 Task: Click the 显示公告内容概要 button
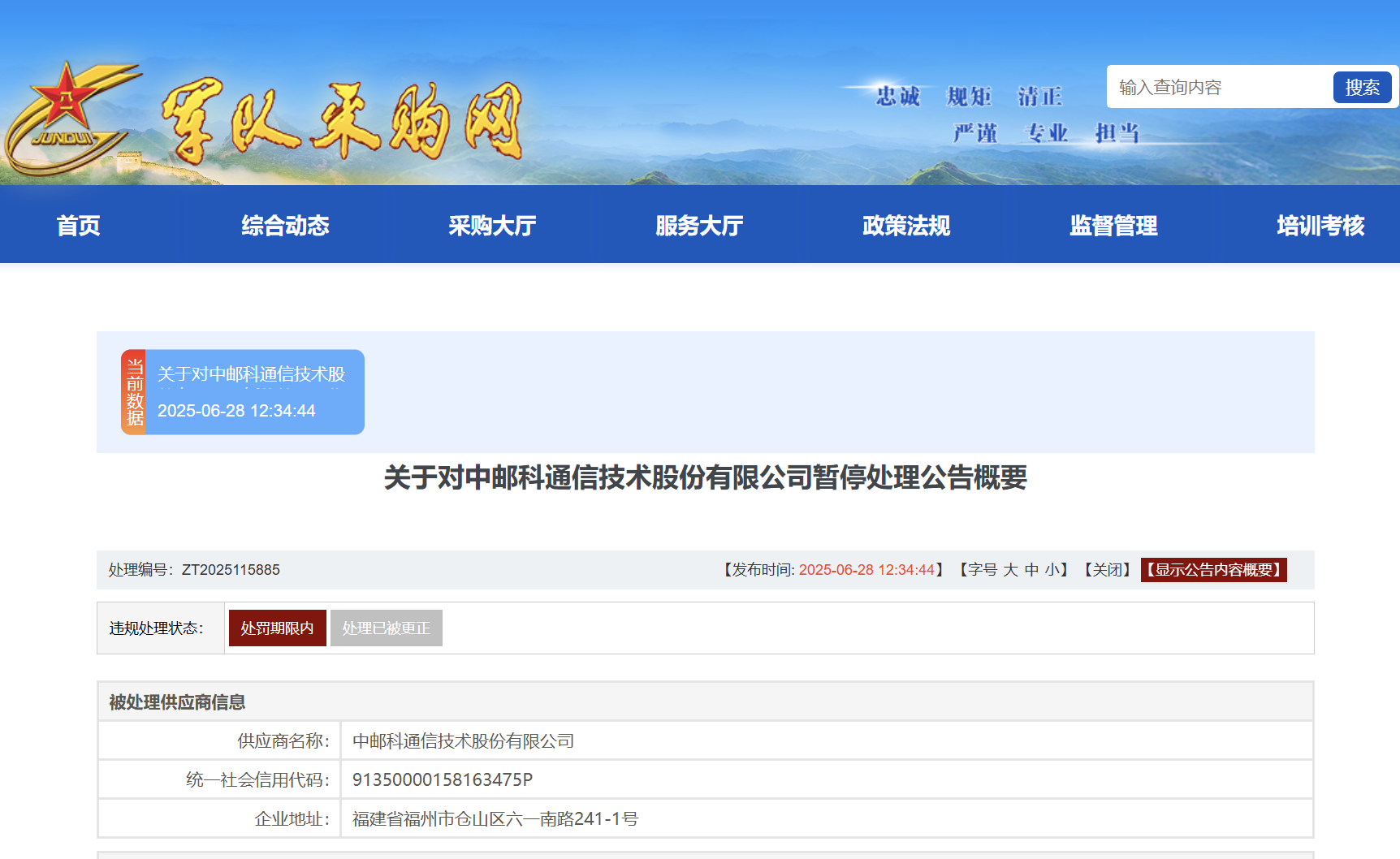tap(1213, 570)
